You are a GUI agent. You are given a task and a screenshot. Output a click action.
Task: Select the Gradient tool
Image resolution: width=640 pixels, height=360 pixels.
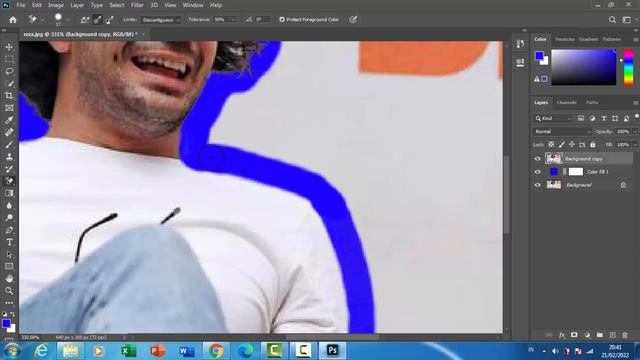pyautogui.click(x=9, y=193)
